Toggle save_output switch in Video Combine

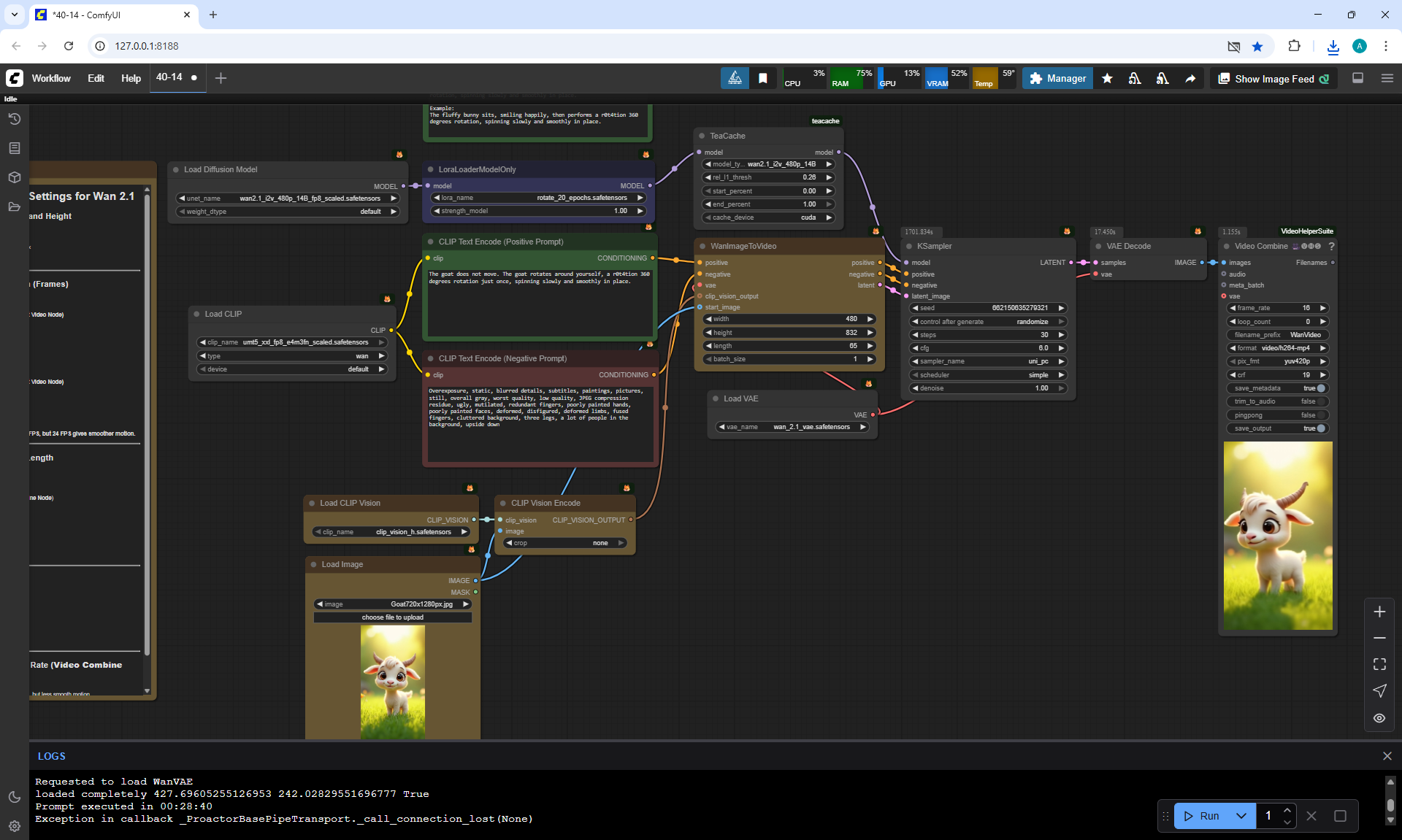(x=1320, y=428)
